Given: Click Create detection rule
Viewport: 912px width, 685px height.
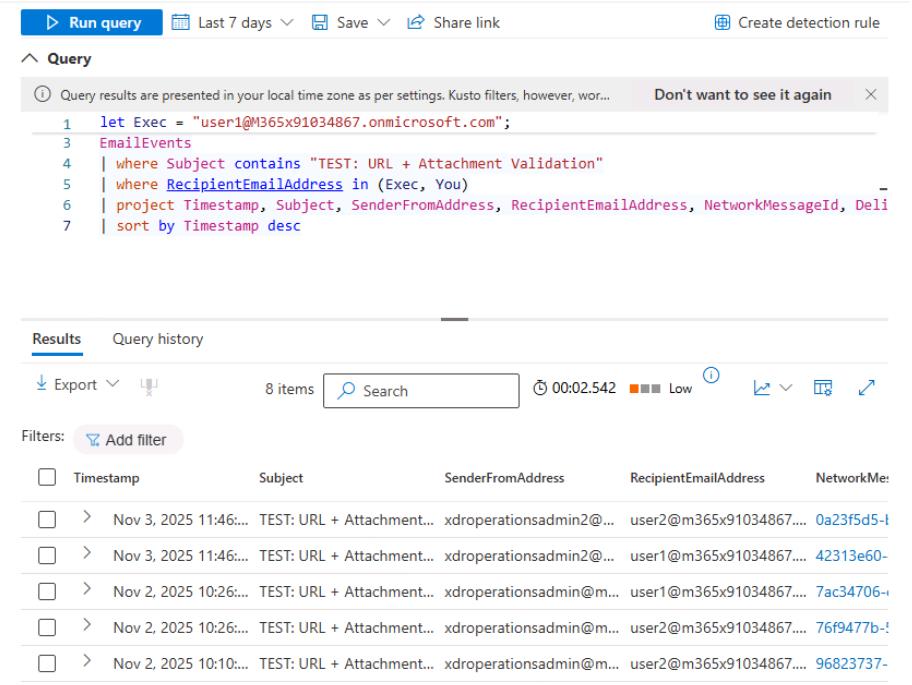Looking at the screenshot, I should click(x=797, y=22).
